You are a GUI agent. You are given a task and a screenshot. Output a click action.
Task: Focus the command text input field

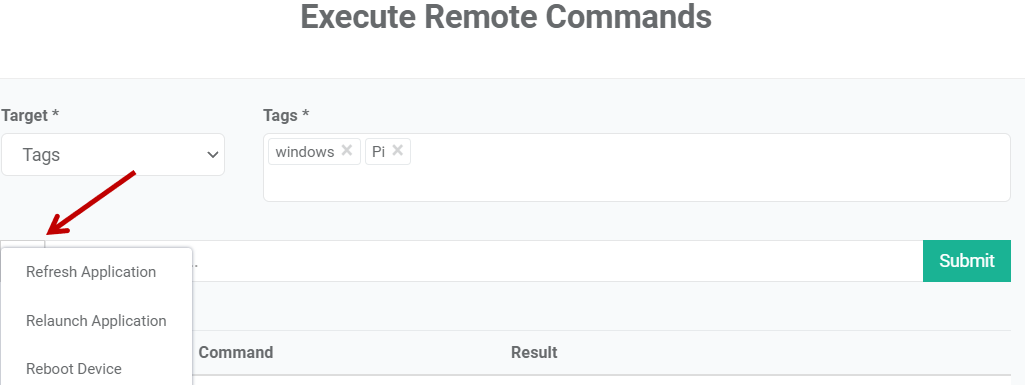coord(558,261)
